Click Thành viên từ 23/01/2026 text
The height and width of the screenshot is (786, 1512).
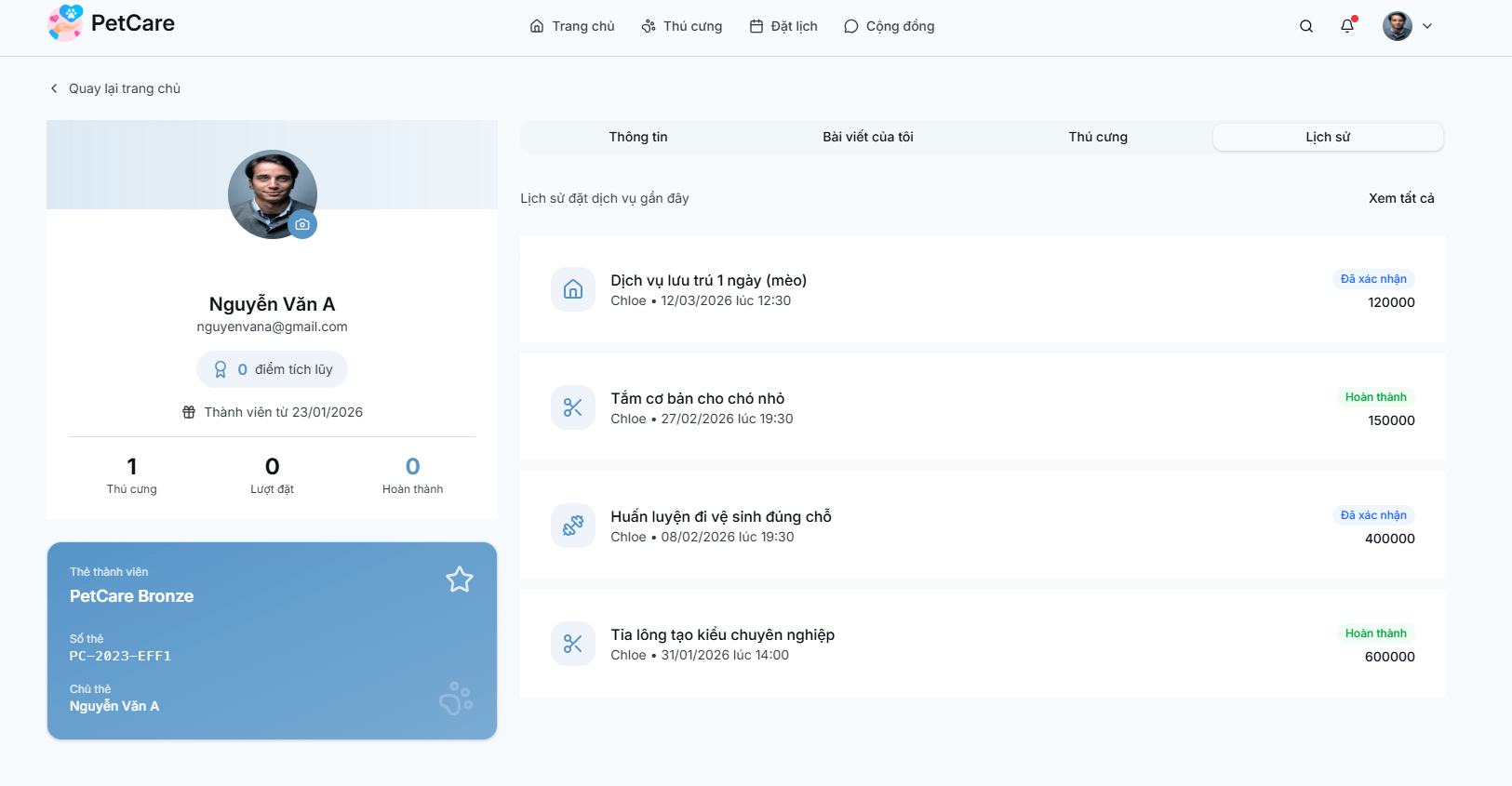point(284,412)
